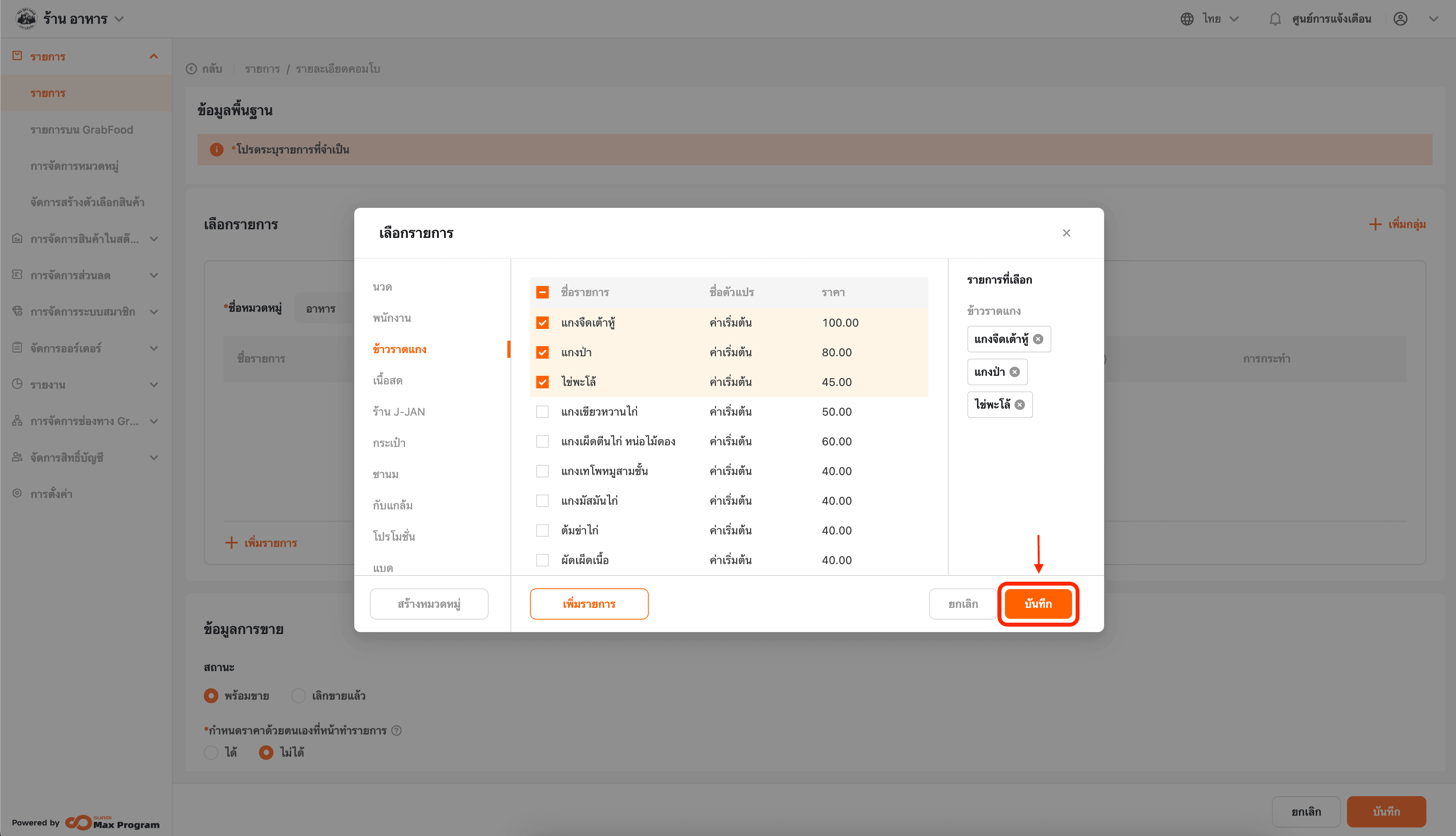Remove แกงป่า from selected items

(x=1015, y=372)
